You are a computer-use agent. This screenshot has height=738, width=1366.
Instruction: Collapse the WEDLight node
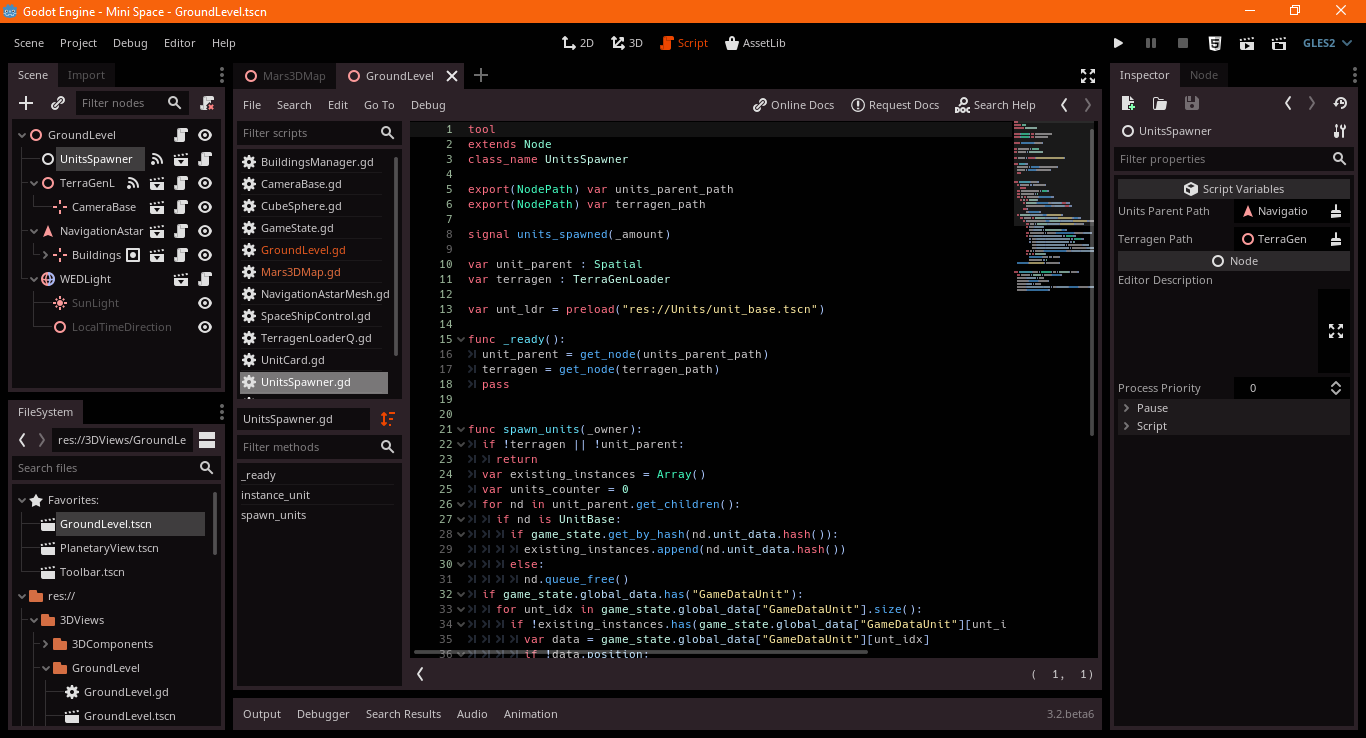point(35,279)
